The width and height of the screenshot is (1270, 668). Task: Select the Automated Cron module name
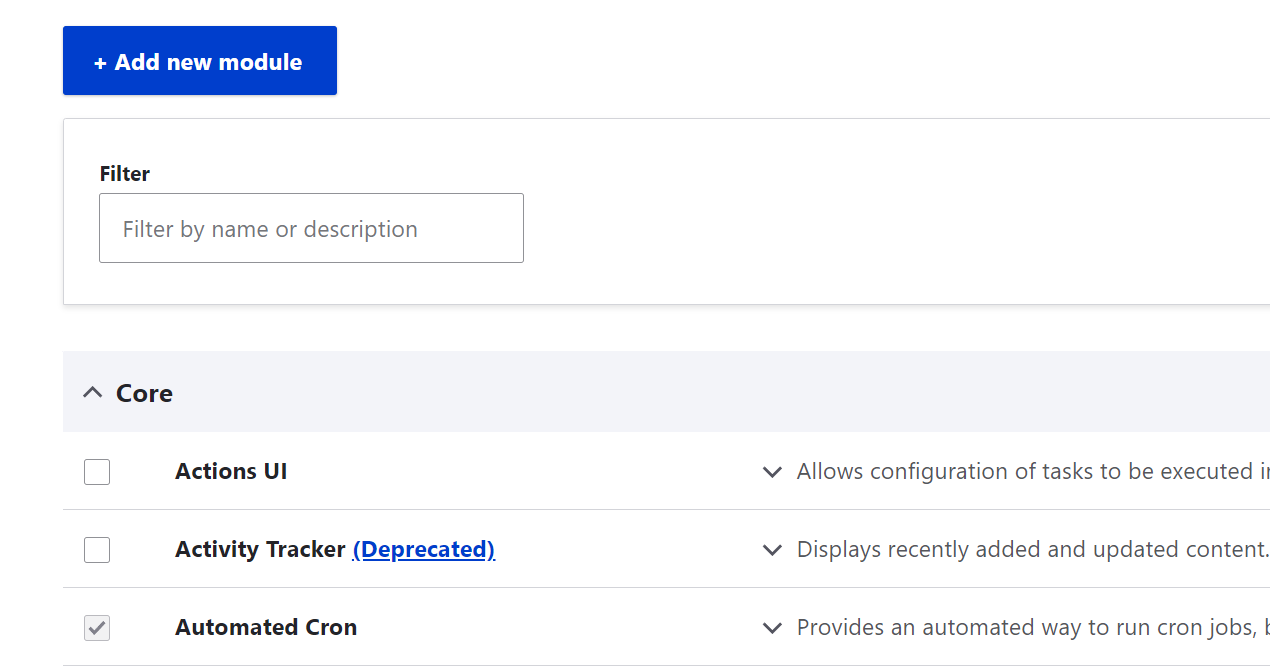[x=266, y=627]
